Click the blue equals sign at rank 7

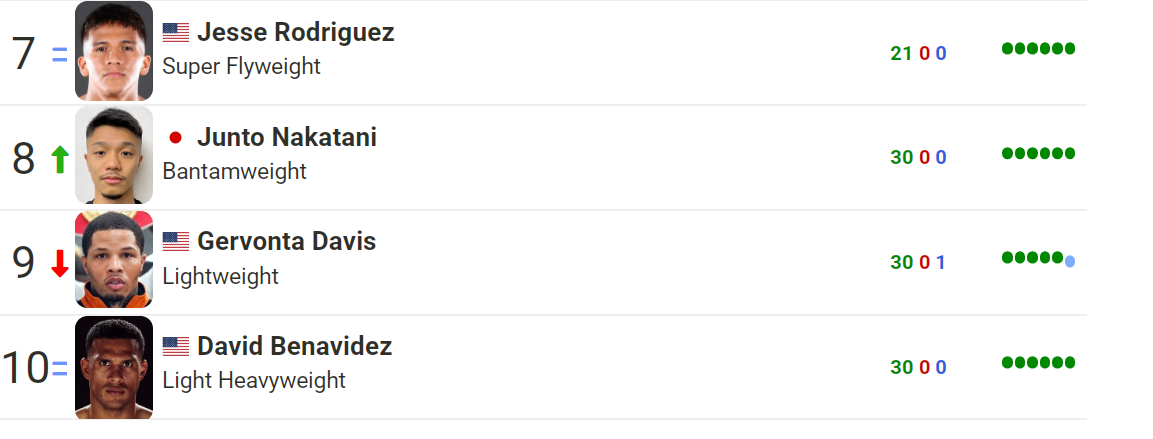click(60, 55)
